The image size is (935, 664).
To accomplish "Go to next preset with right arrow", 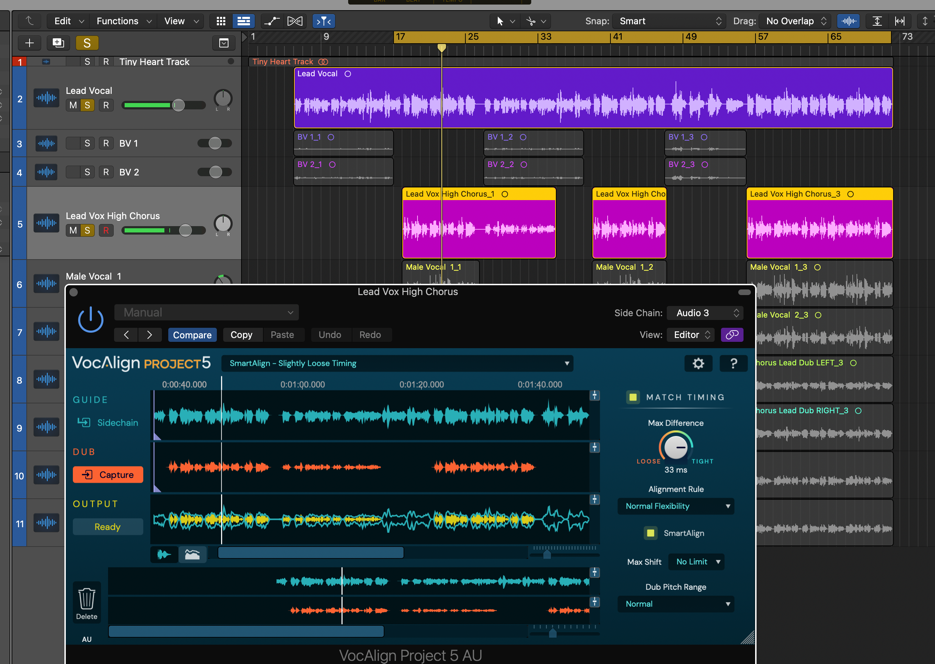I will coord(149,335).
